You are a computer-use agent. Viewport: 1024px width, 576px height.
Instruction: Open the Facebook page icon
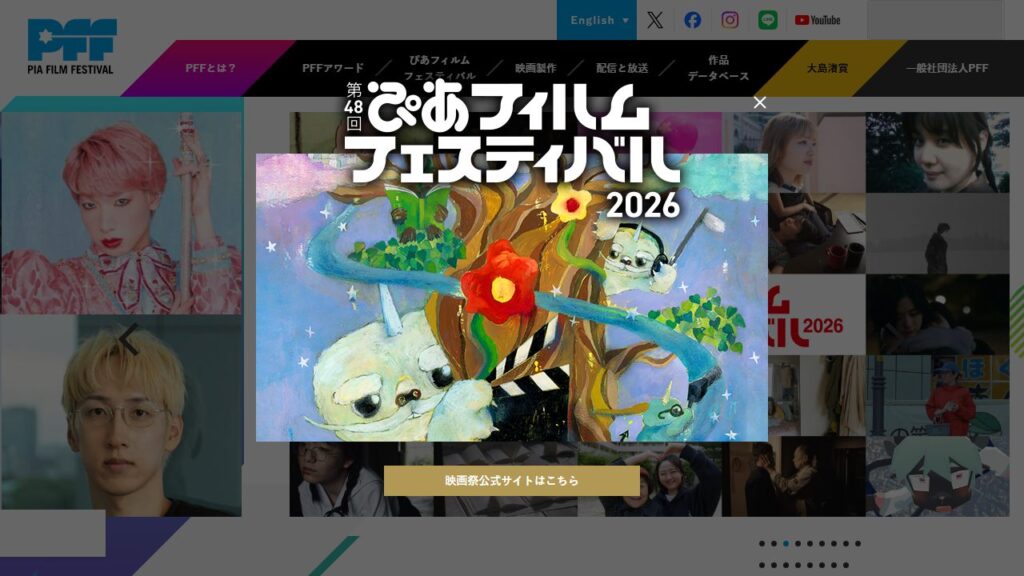coord(692,20)
